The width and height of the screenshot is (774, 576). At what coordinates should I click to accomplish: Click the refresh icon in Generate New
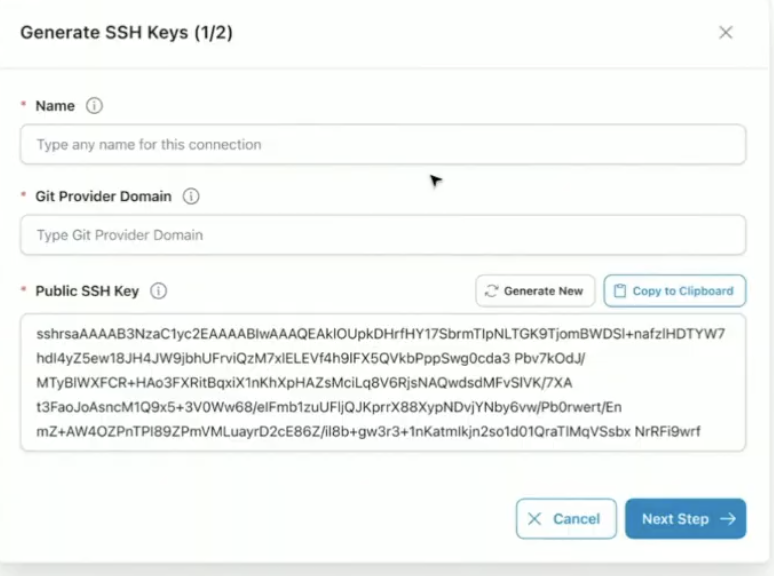coord(491,291)
